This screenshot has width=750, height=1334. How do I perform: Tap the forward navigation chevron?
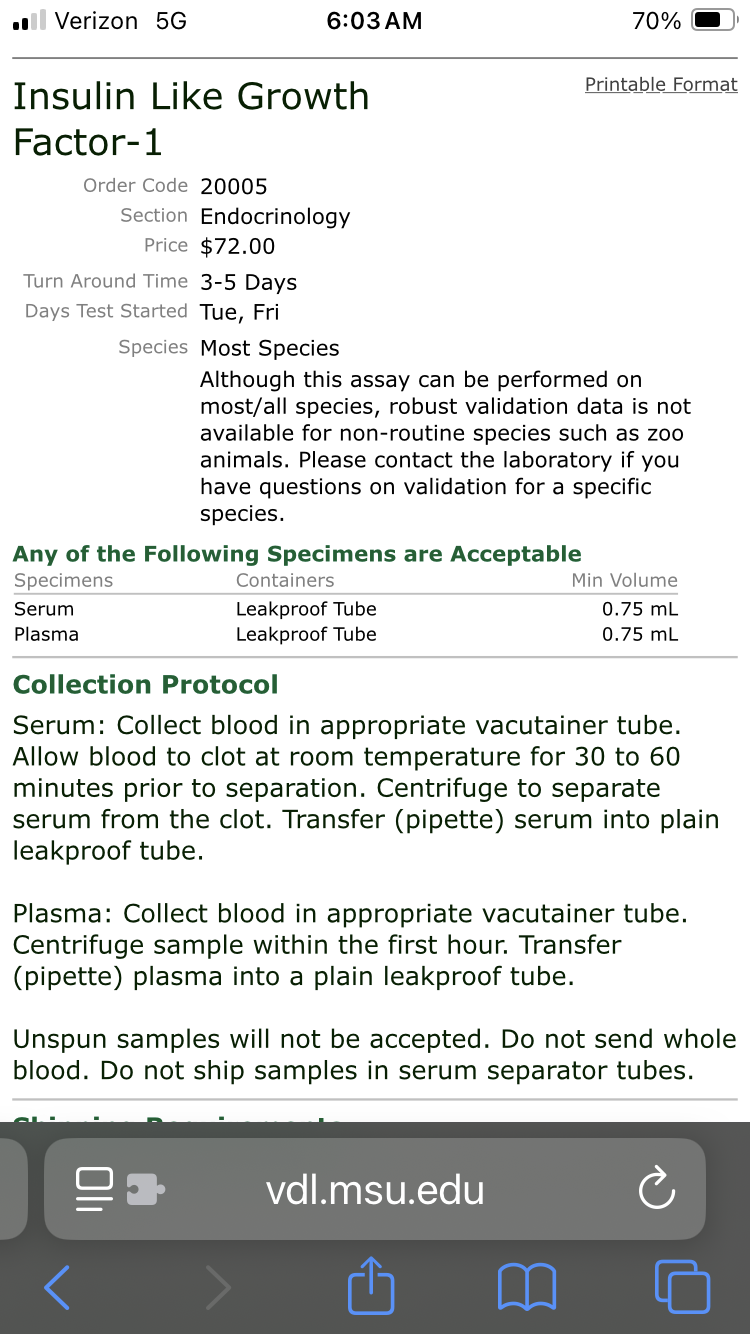point(218,1286)
